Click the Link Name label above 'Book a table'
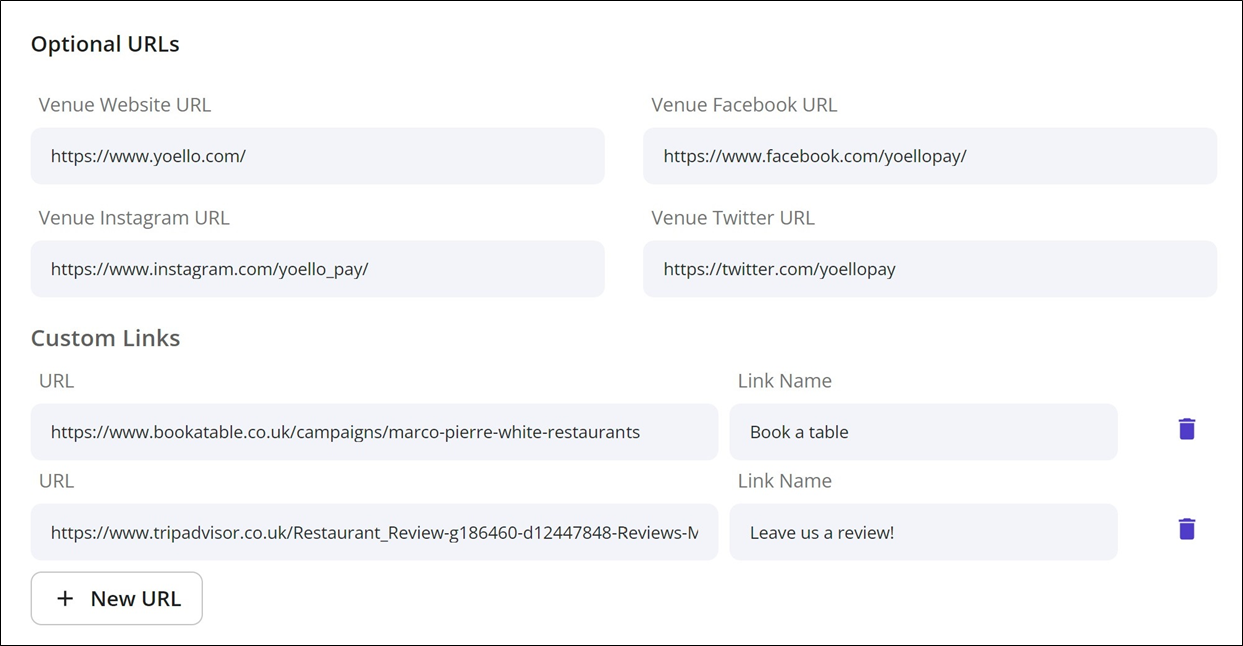The height and width of the screenshot is (646, 1243). (x=784, y=381)
